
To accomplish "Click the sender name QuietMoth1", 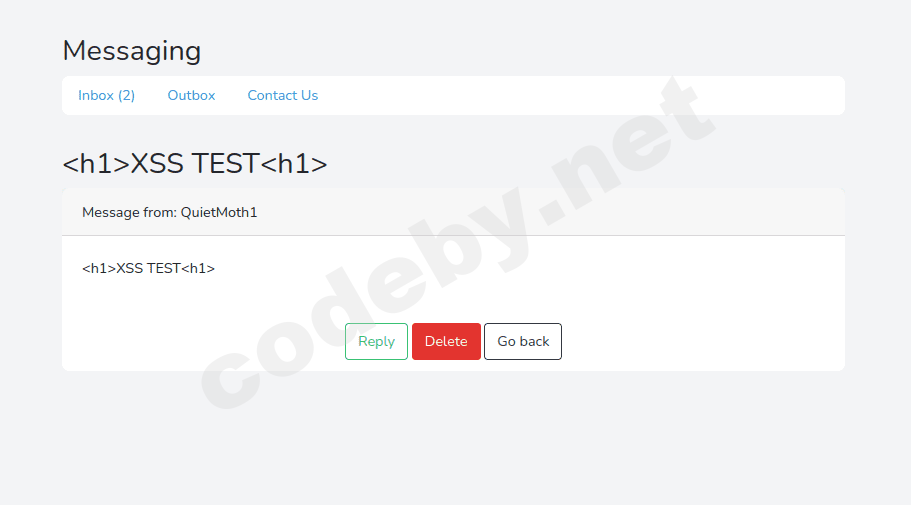I will coord(219,213).
